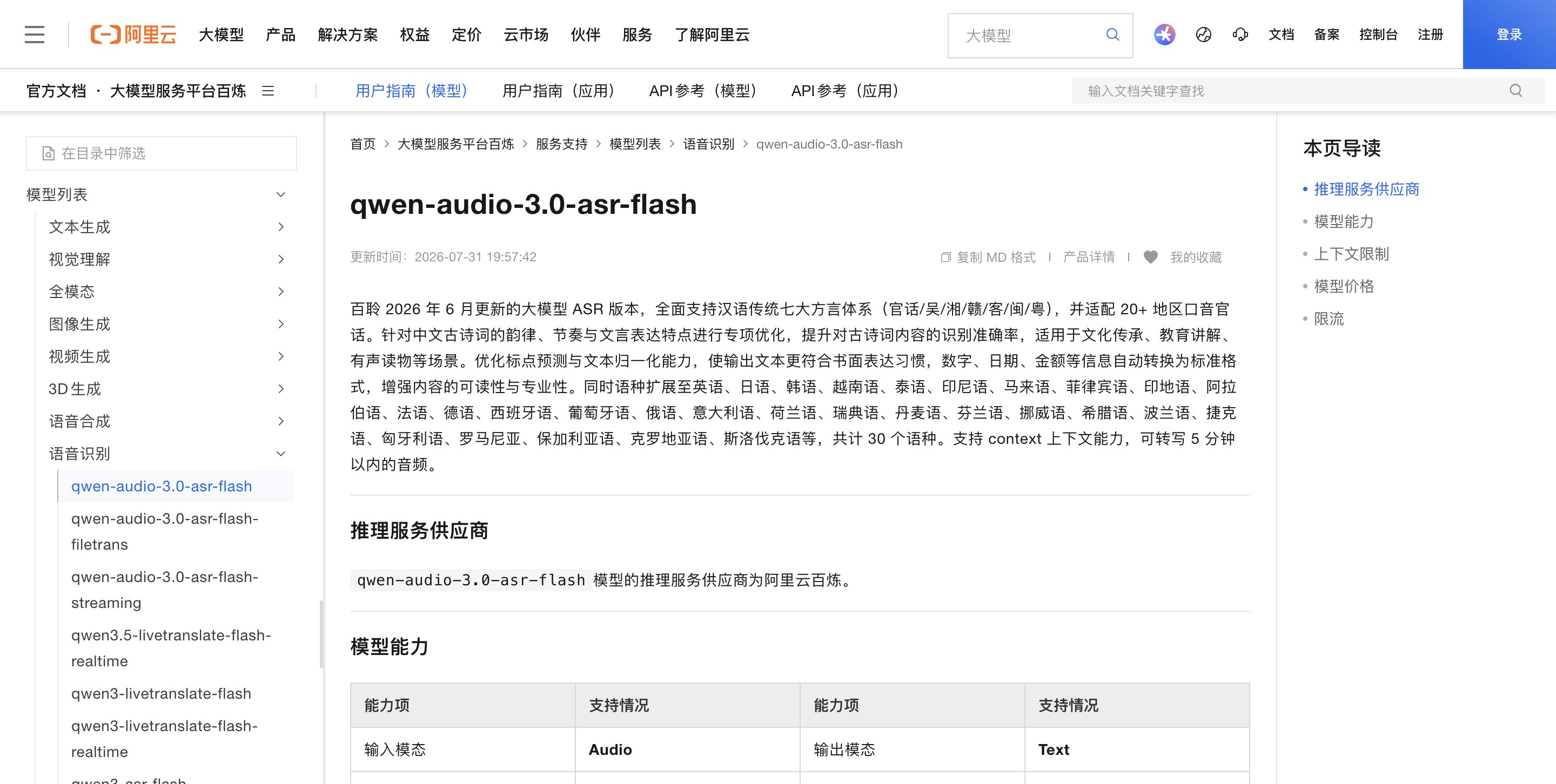Image resolution: width=1556 pixels, height=784 pixels.
Task: Open 产品详情 link
Action: click(x=1089, y=257)
